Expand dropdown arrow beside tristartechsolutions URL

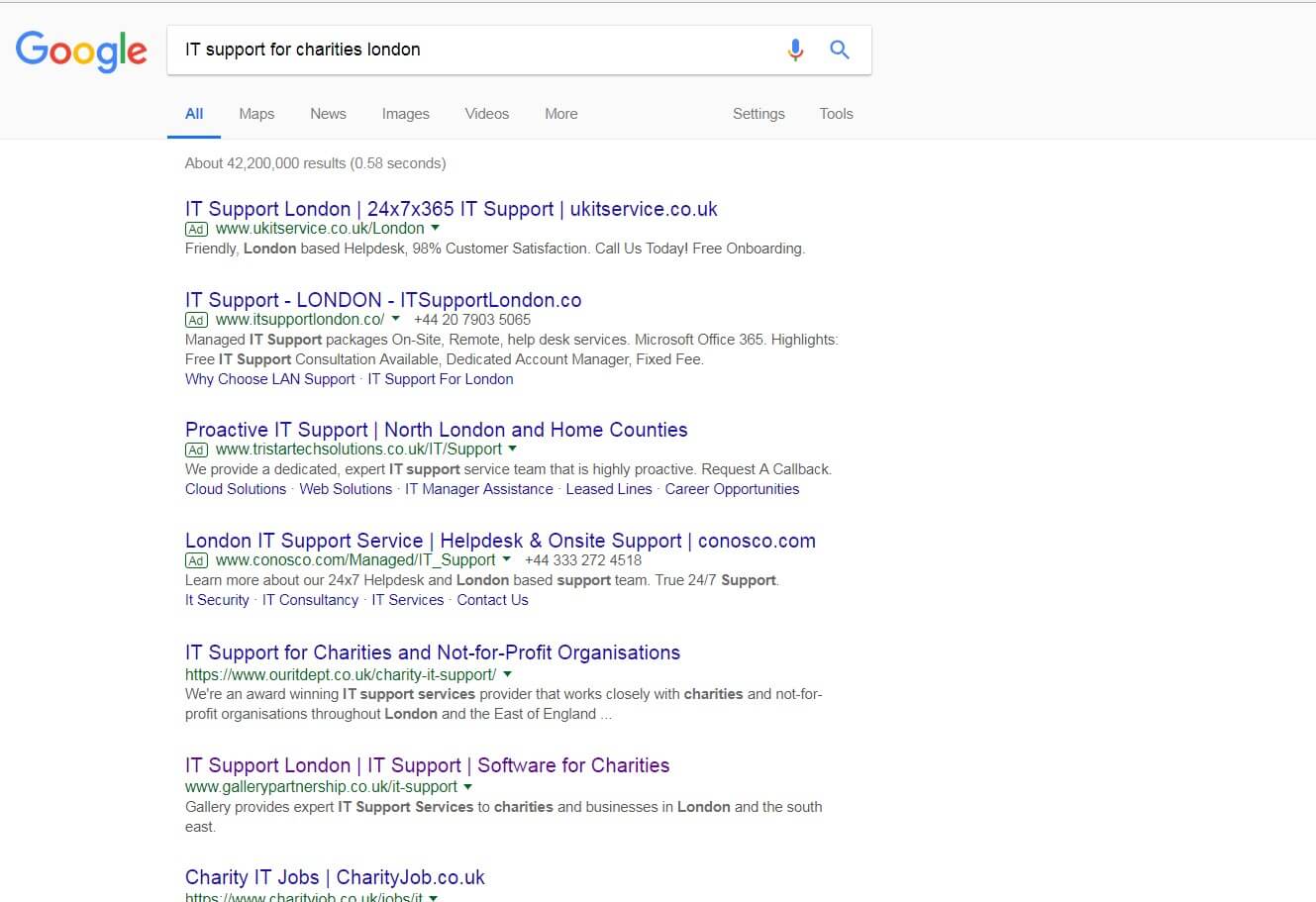(x=513, y=450)
